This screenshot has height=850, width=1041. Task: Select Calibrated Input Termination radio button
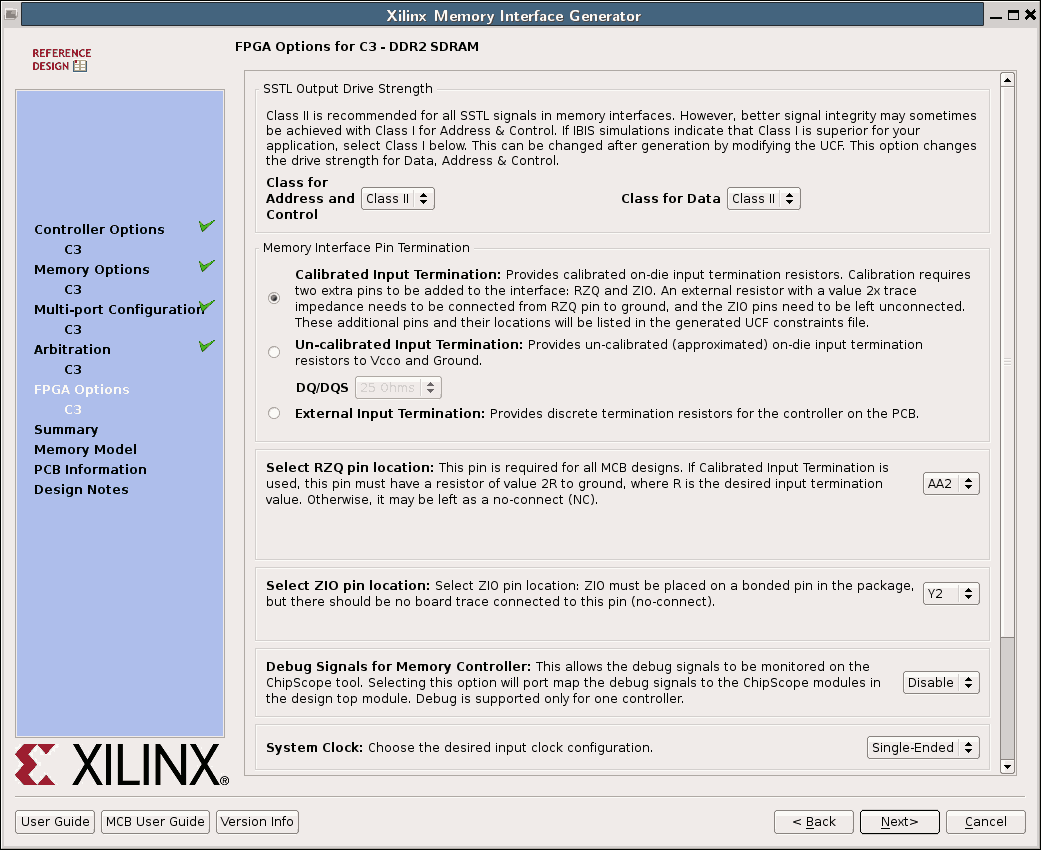[x=274, y=298]
